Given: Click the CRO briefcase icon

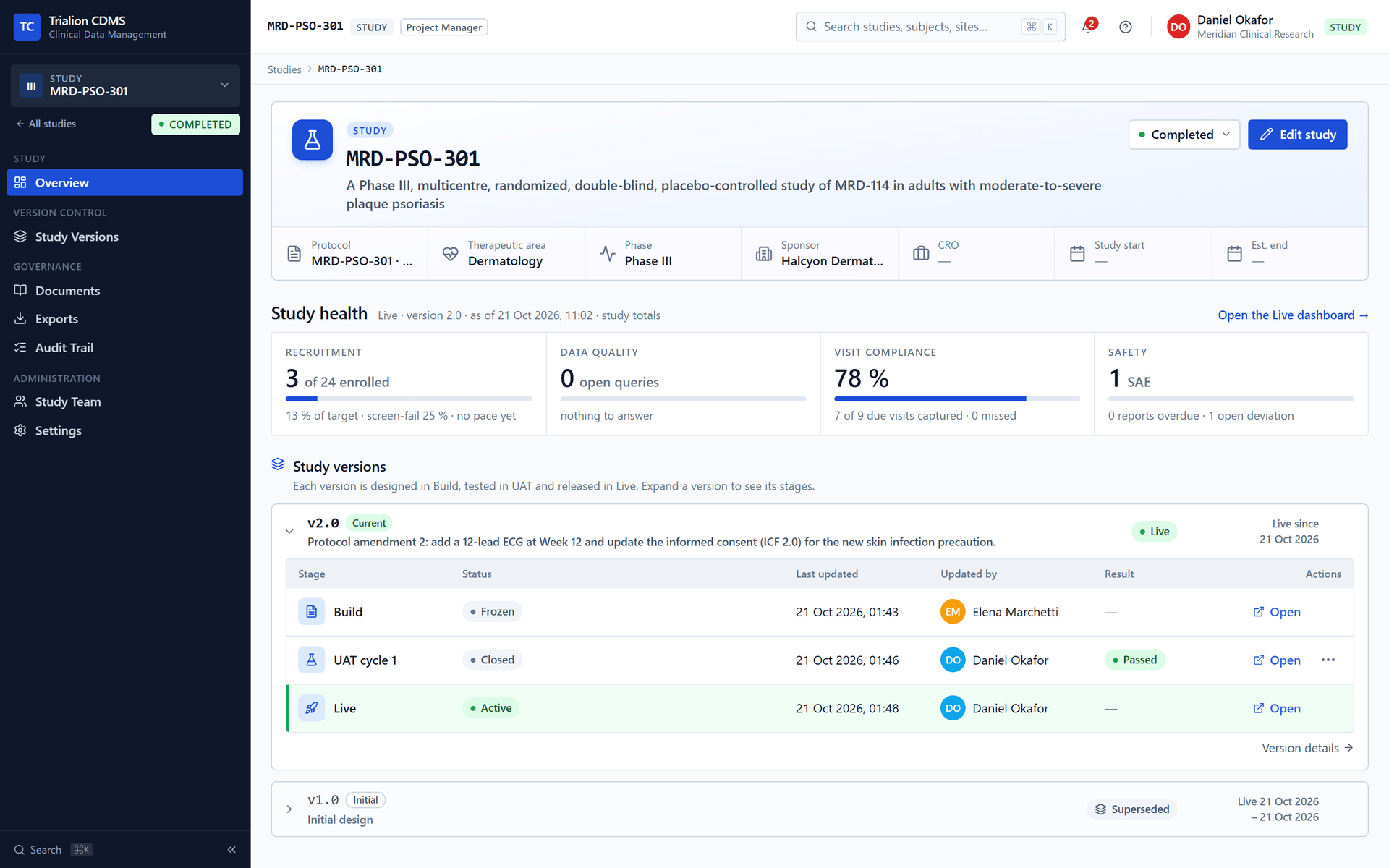Looking at the screenshot, I should (x=921, y=254).
